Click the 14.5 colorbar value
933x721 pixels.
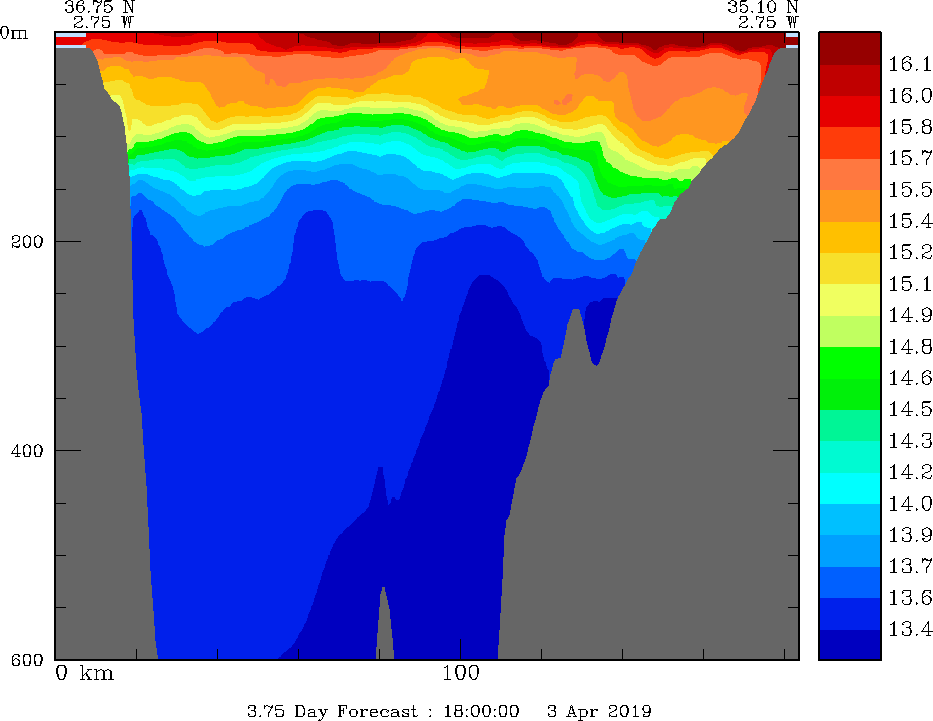[x=910, y=409]
